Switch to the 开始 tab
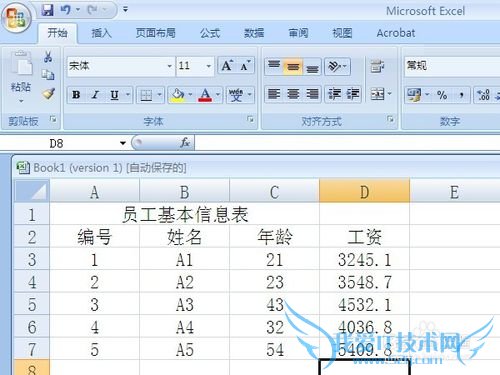The image size is (500, 375). 57,33
